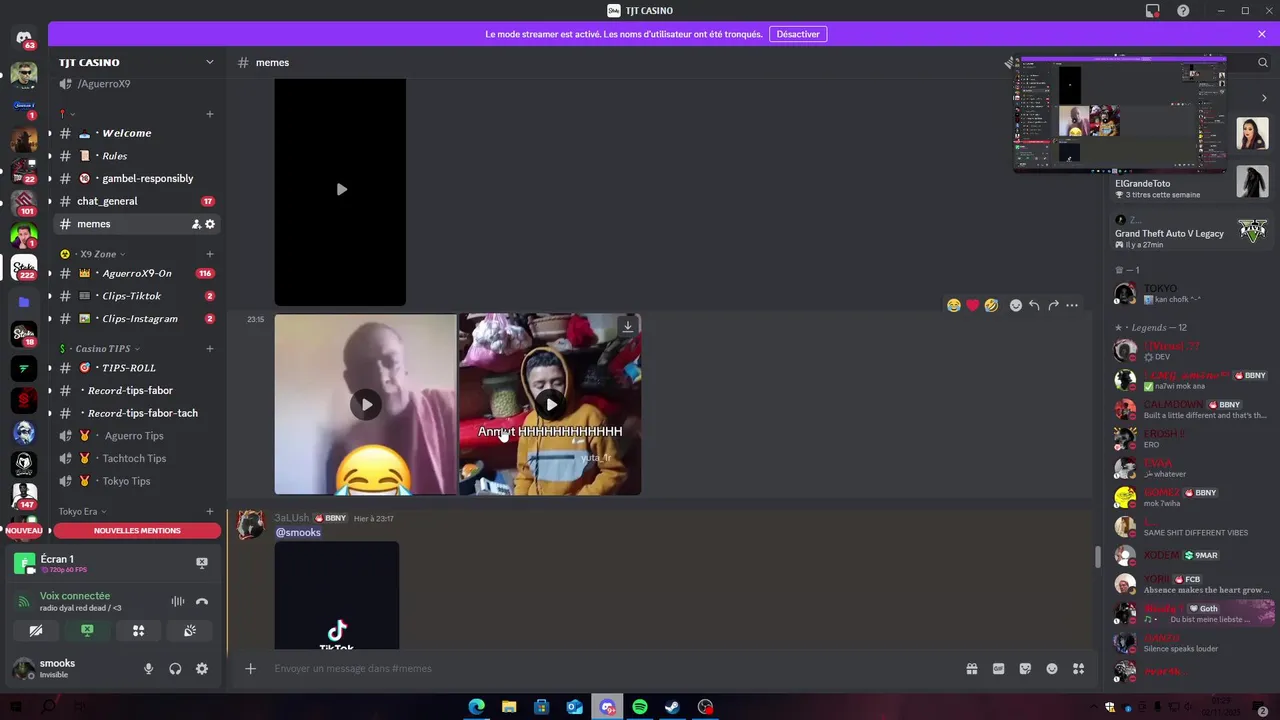1280x720 pixels.
Task: Open sticker picker in message bar
Action: click(x=1025, y=669)
